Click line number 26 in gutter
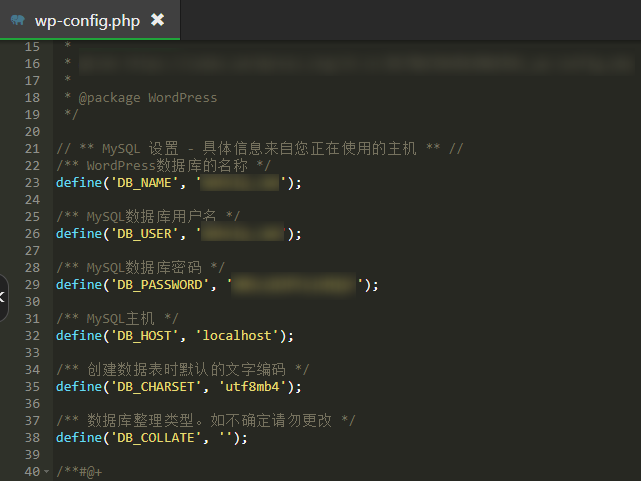Image resolution: width=641 pixels, height=481 pixels. click(x=32, y=234)
